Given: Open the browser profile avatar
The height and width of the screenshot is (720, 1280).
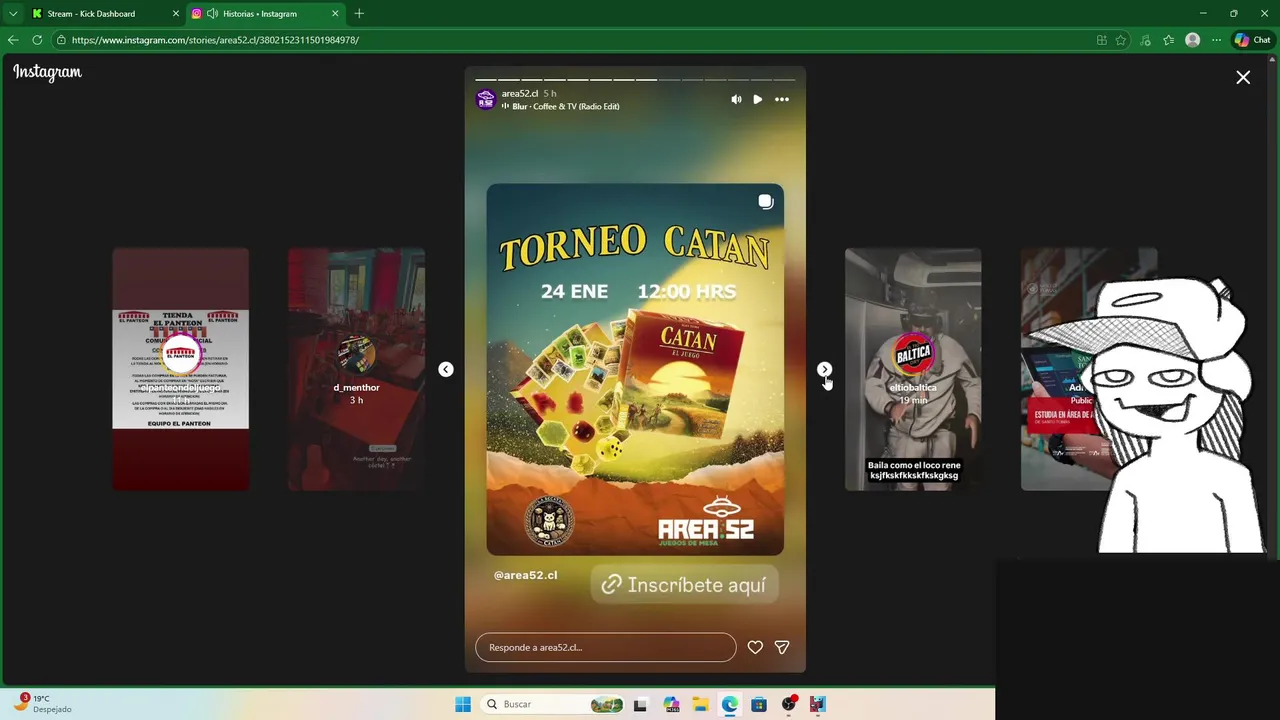Looking at the screenshot, I should coord(1192,40).
